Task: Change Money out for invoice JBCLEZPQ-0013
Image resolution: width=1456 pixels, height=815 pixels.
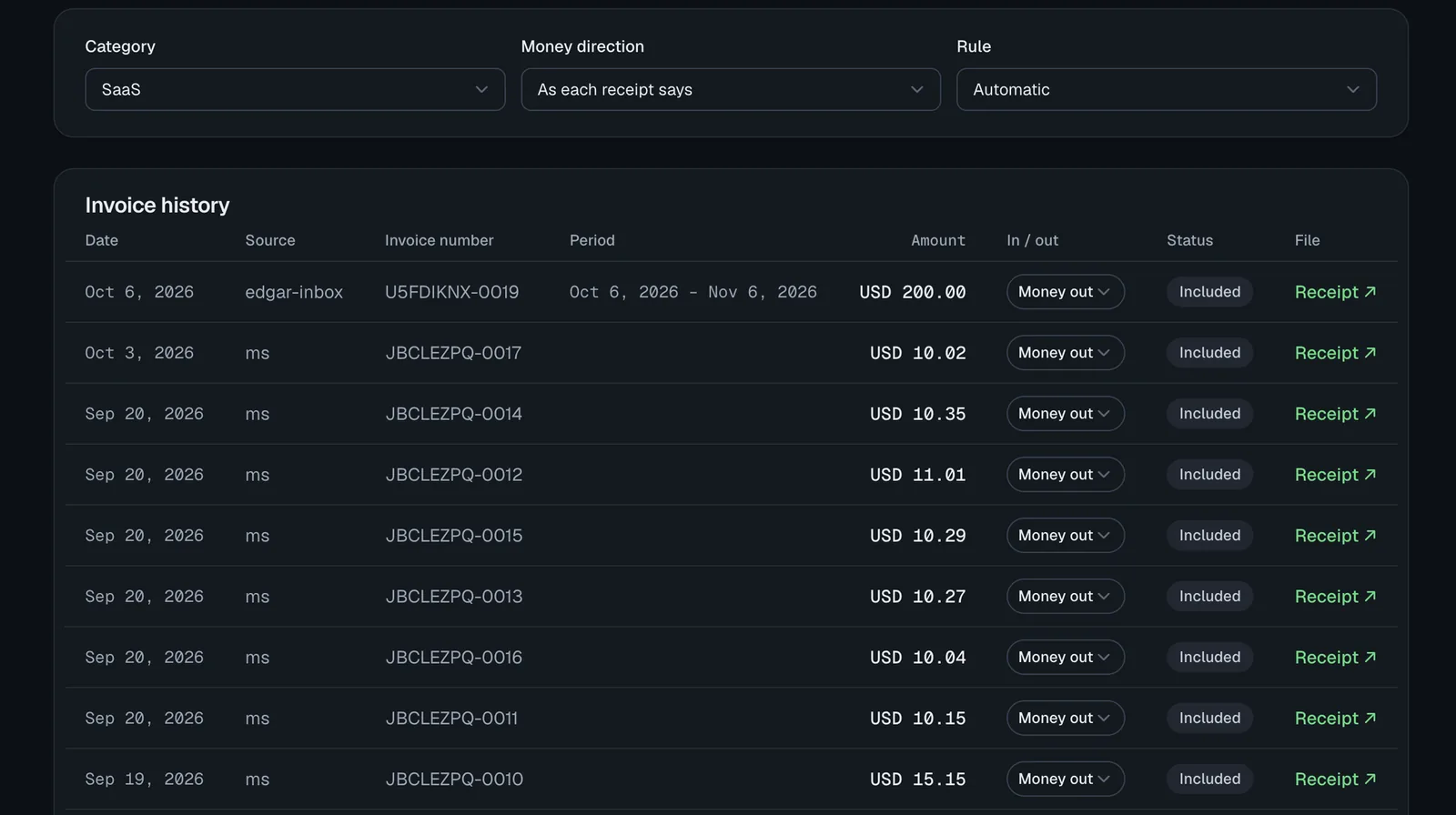Action: tap(1066, 597)
